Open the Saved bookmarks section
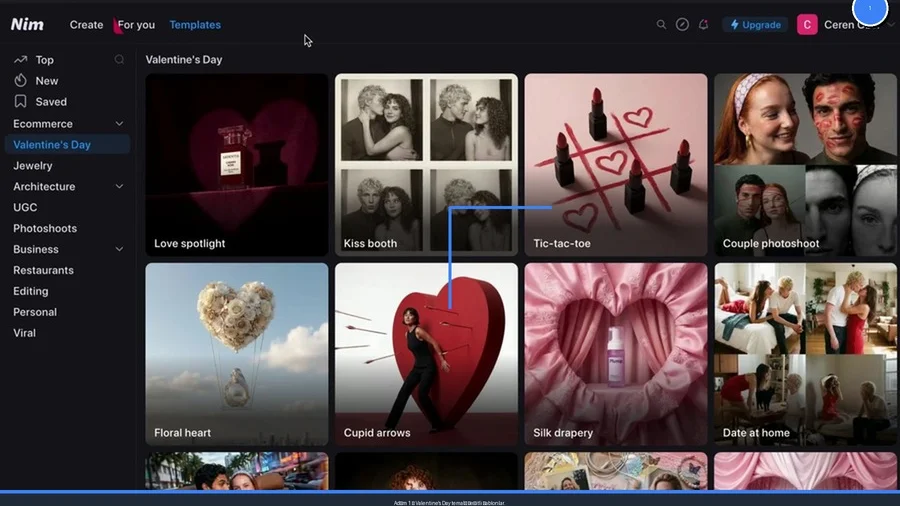 [50, 102]
